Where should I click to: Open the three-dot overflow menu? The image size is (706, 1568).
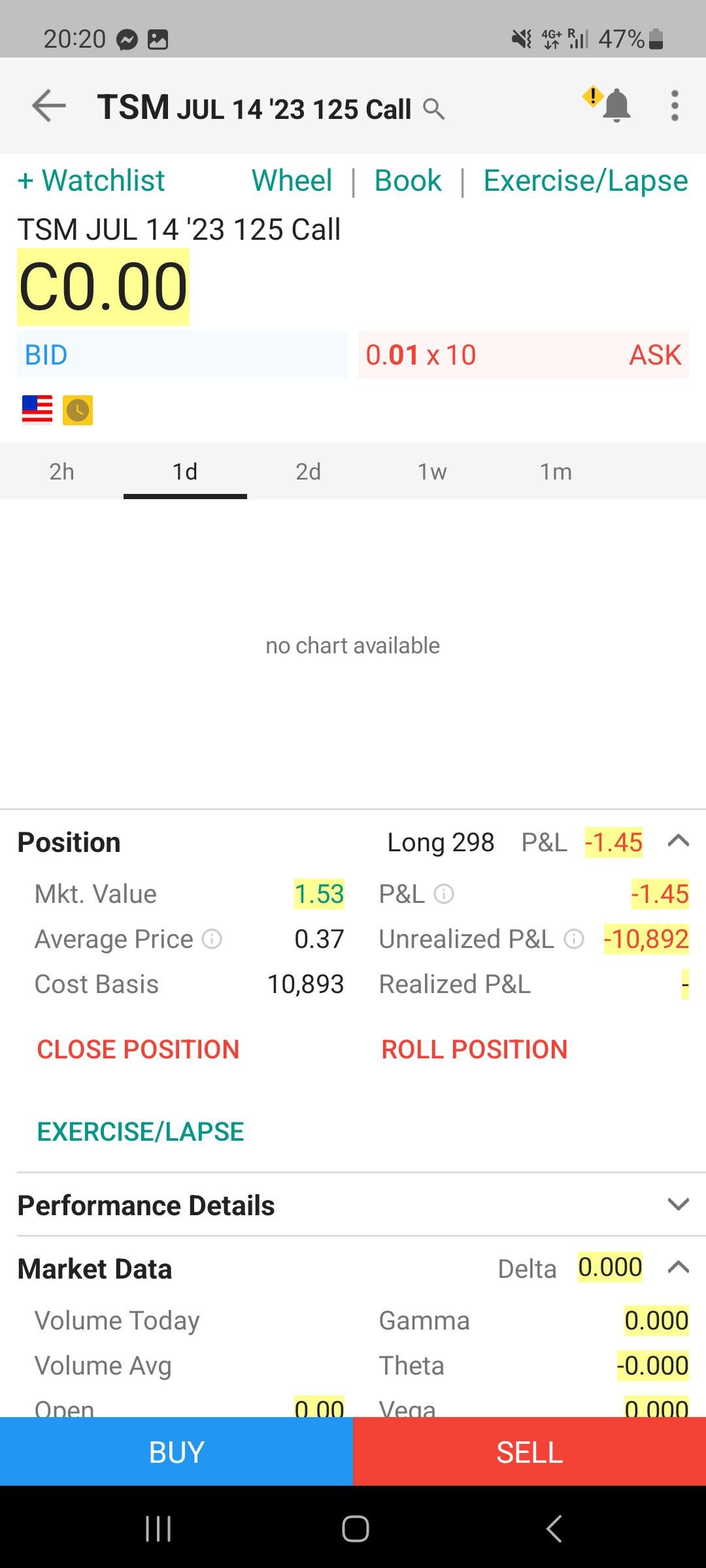click(675, 106)
